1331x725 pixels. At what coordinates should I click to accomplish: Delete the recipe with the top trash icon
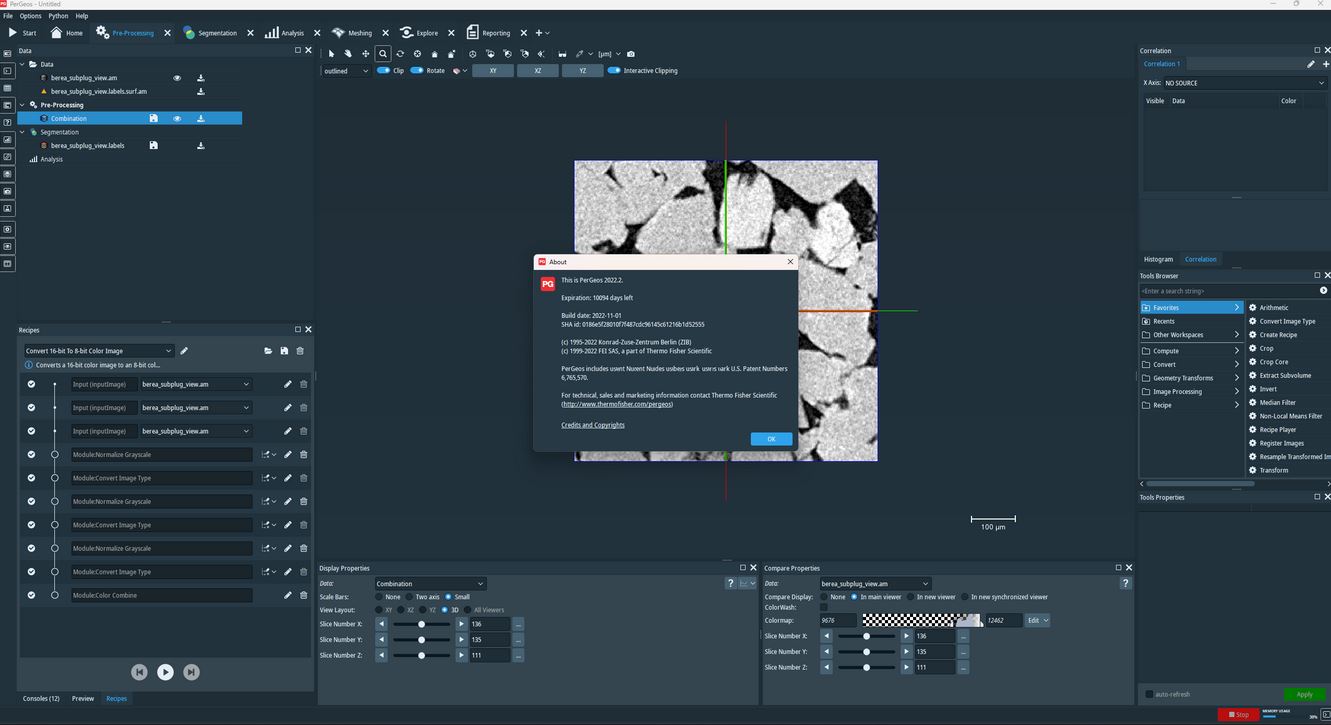(300, 351)
